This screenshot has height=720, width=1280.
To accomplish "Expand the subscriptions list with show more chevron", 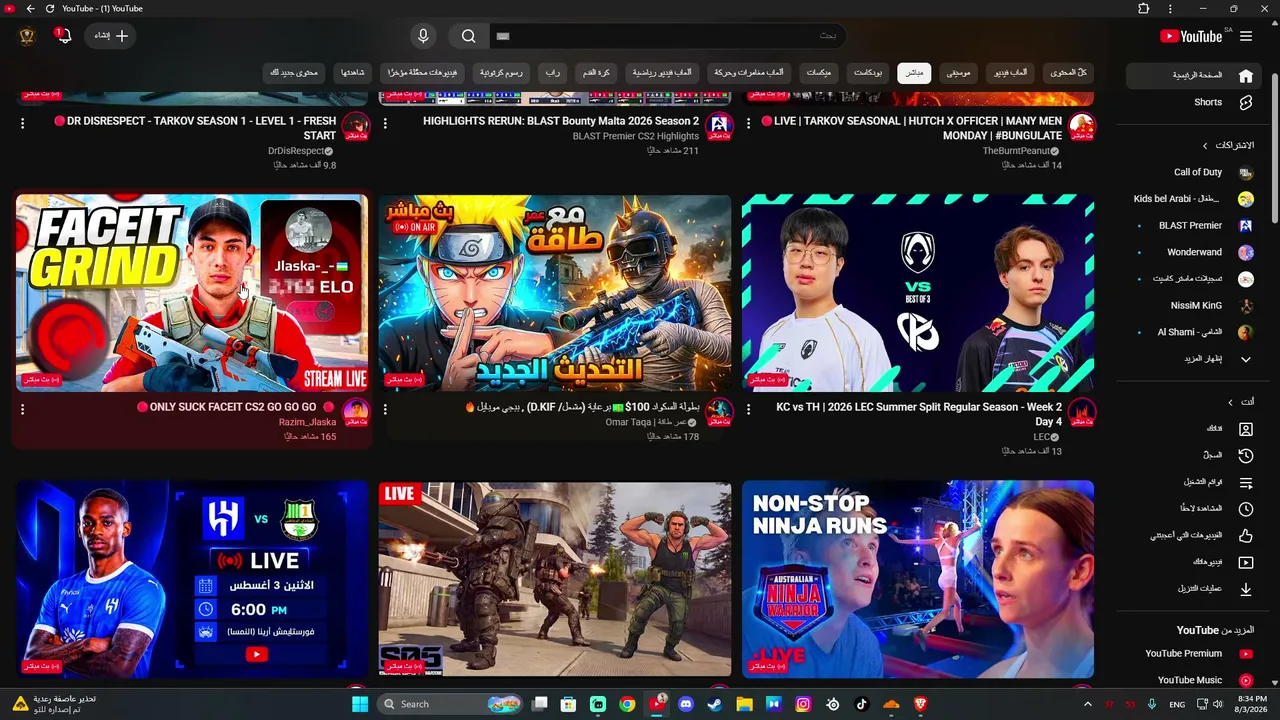I will tap(1246, 359).
